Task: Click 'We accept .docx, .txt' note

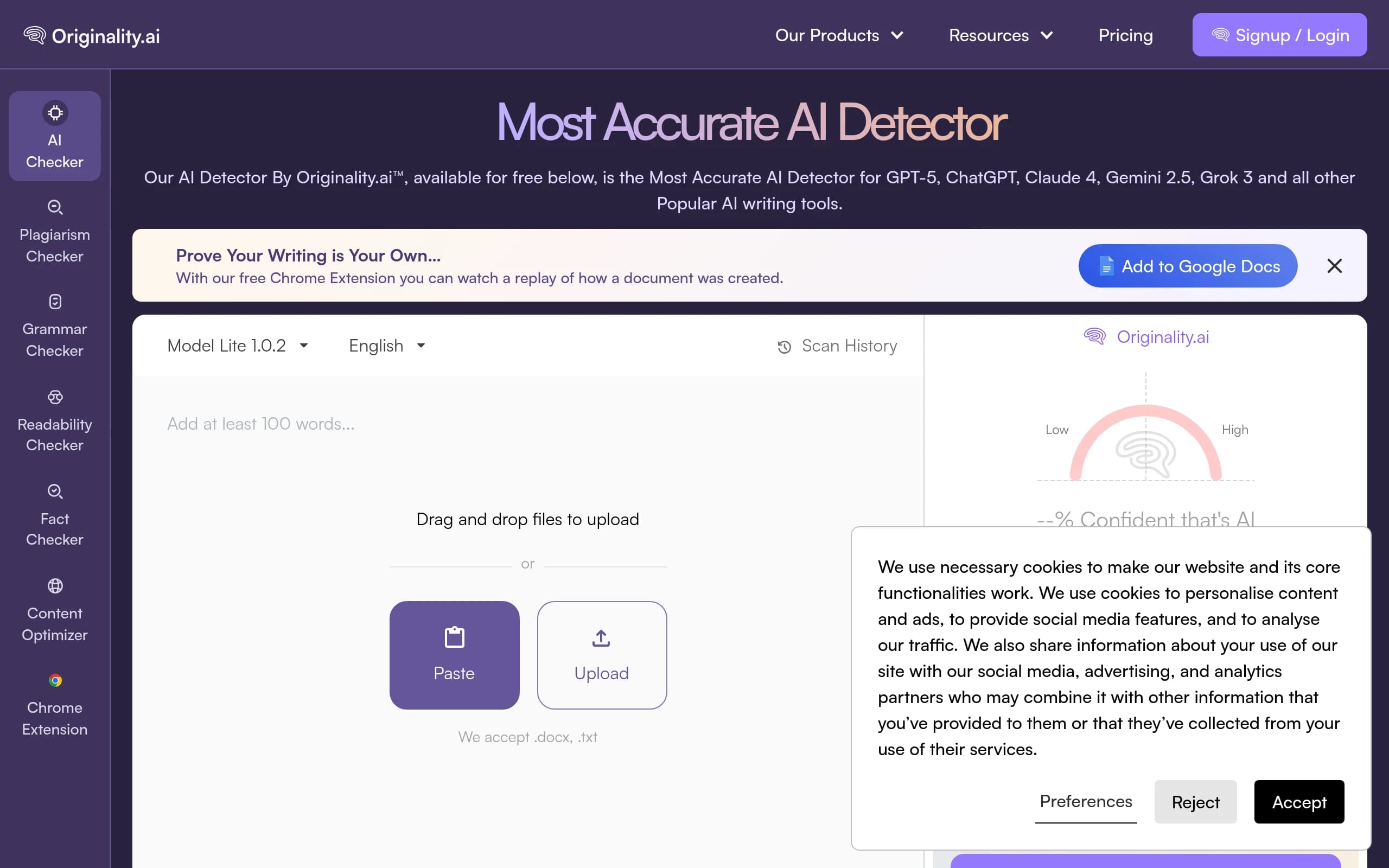Action: 527,737
